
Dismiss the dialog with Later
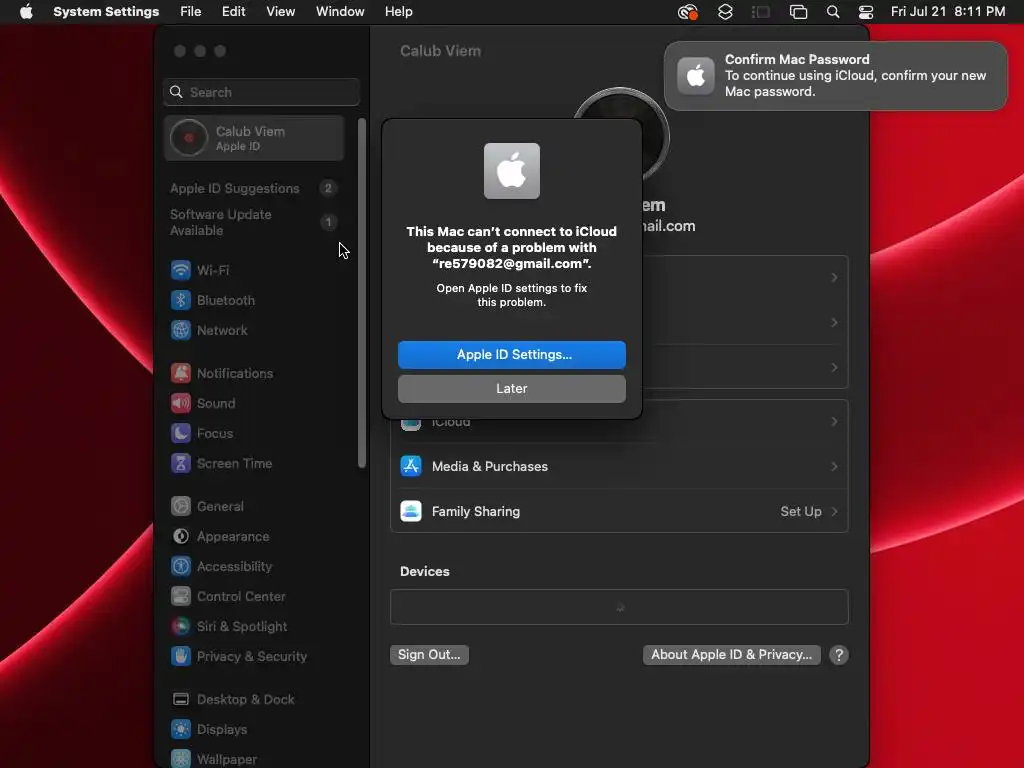511,389
